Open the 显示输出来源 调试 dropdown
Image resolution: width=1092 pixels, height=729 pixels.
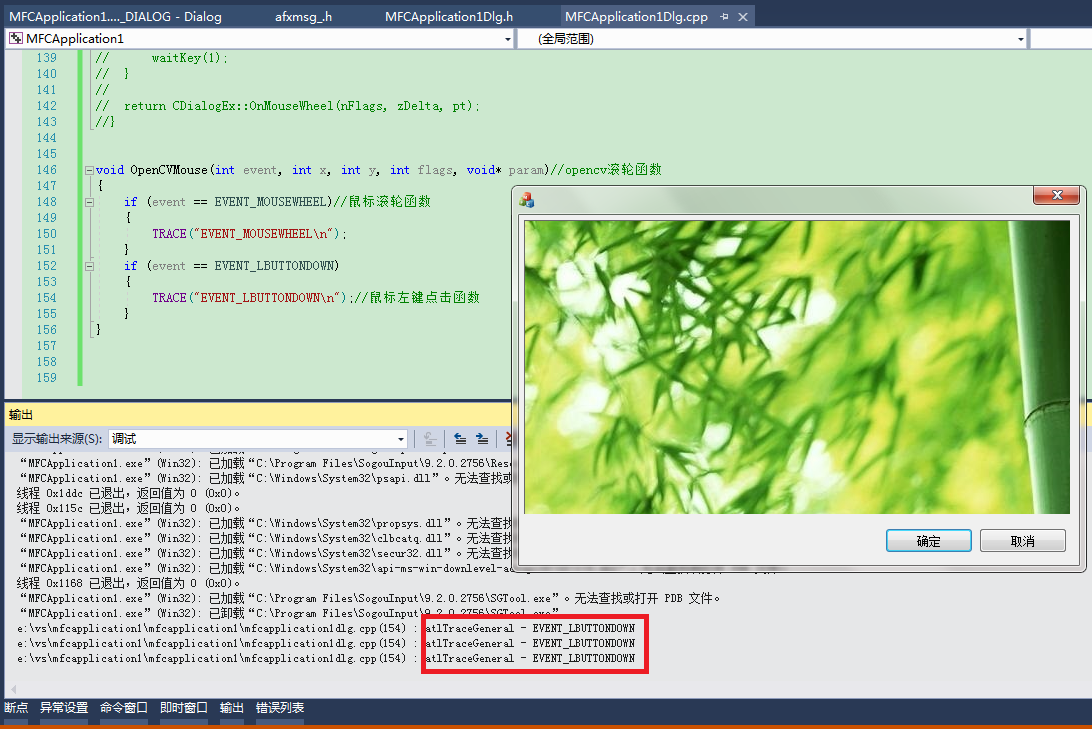click(x=400, y=438)
